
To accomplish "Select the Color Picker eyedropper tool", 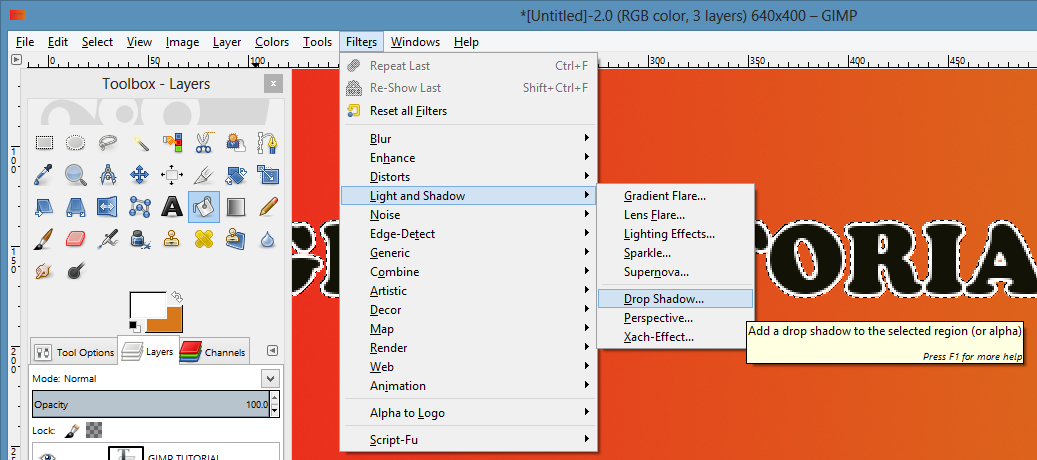I will click(44, 174).
